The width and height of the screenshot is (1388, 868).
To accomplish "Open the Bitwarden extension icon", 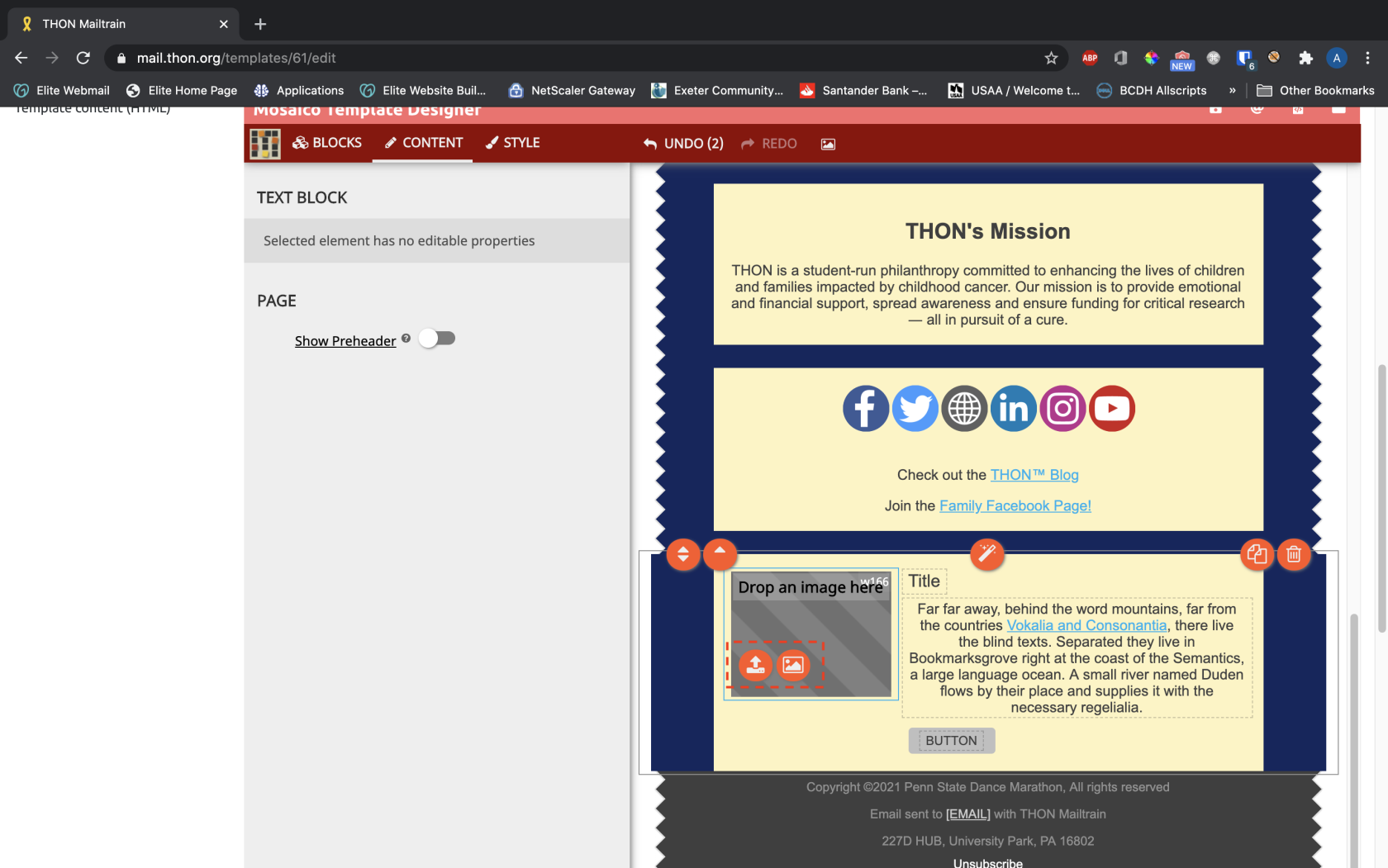I will (x=1244, y=58).
